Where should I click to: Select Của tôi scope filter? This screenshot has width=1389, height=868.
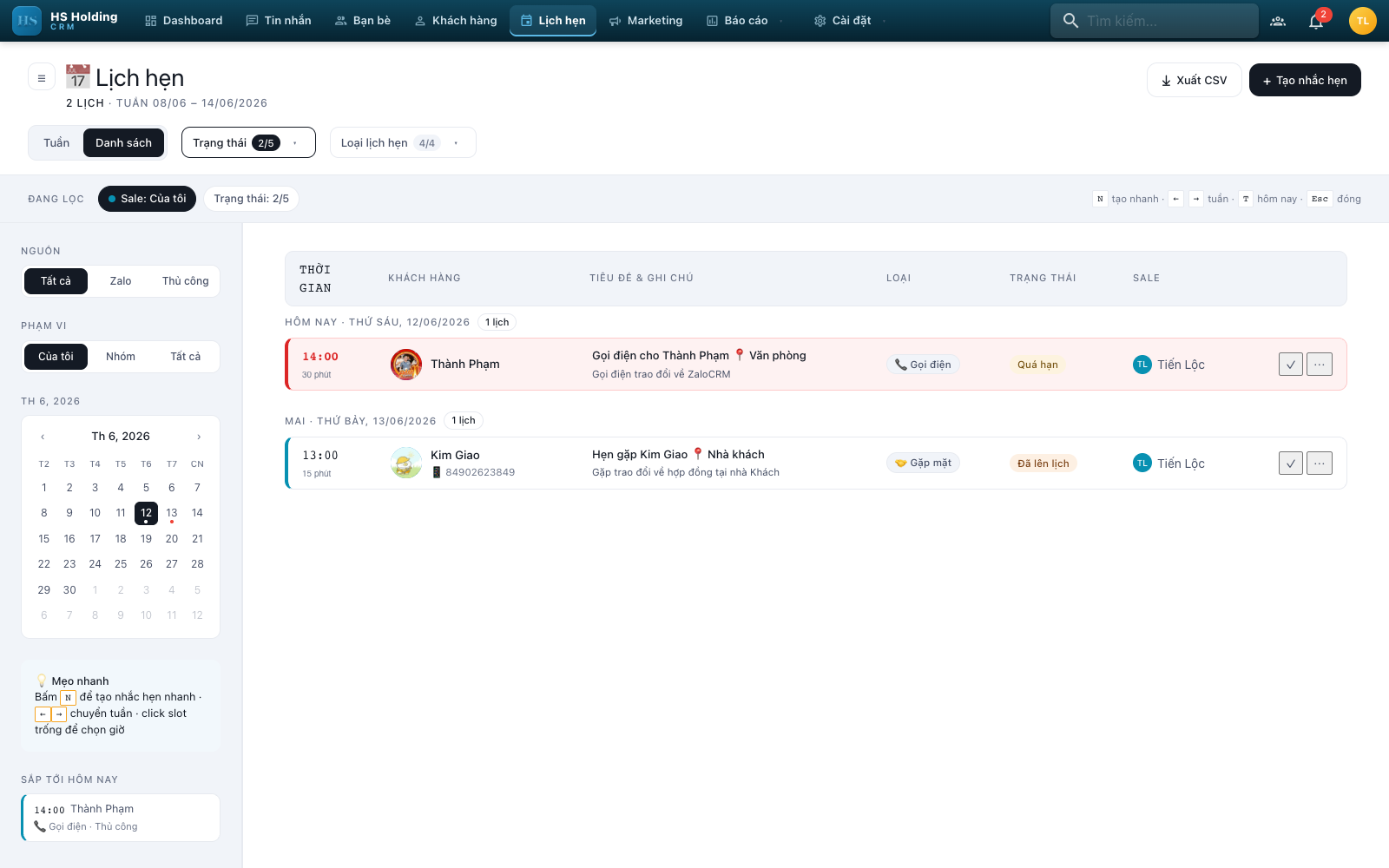[x=56, y=357]
